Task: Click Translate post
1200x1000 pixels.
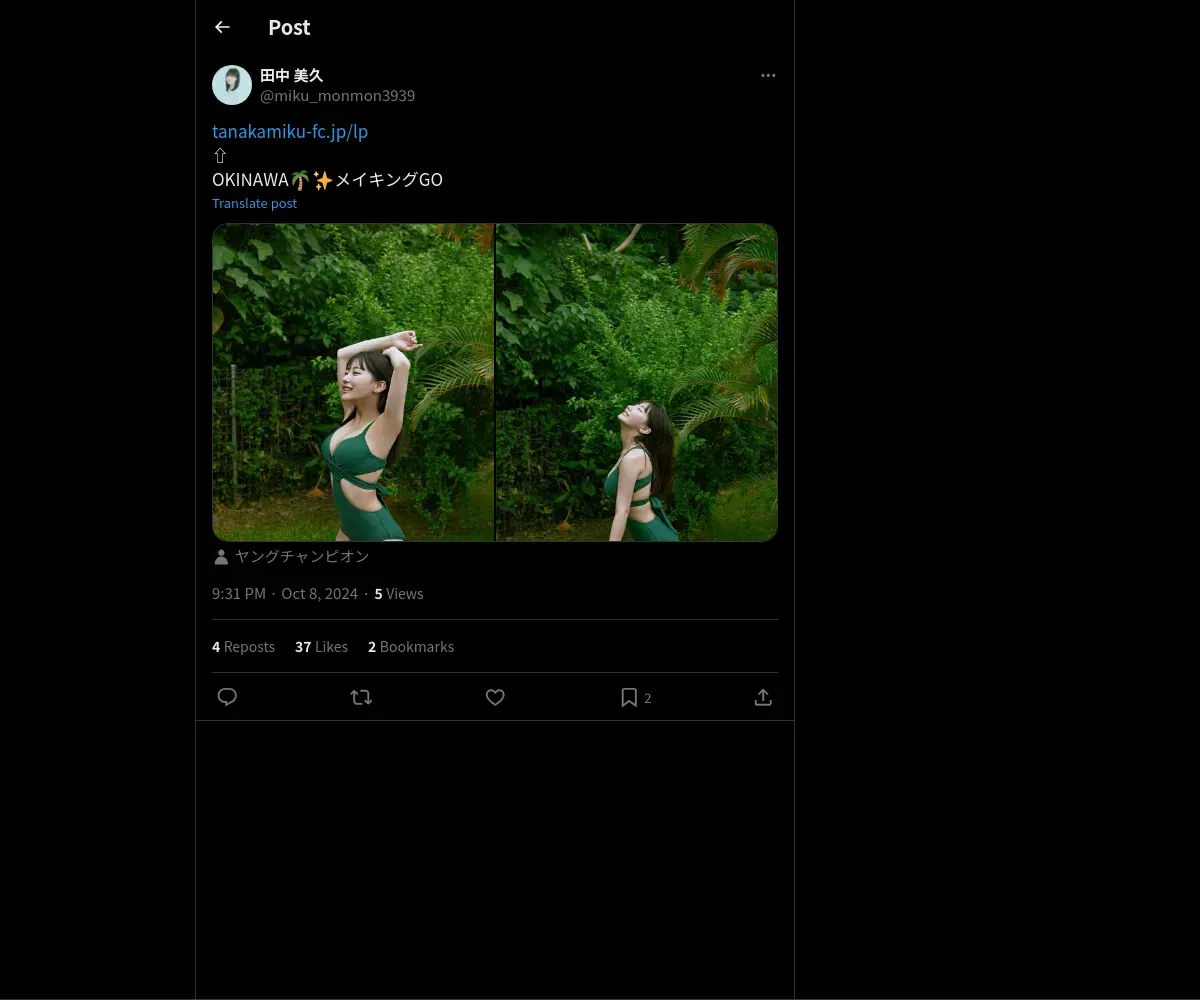Action: pos(254,203)
